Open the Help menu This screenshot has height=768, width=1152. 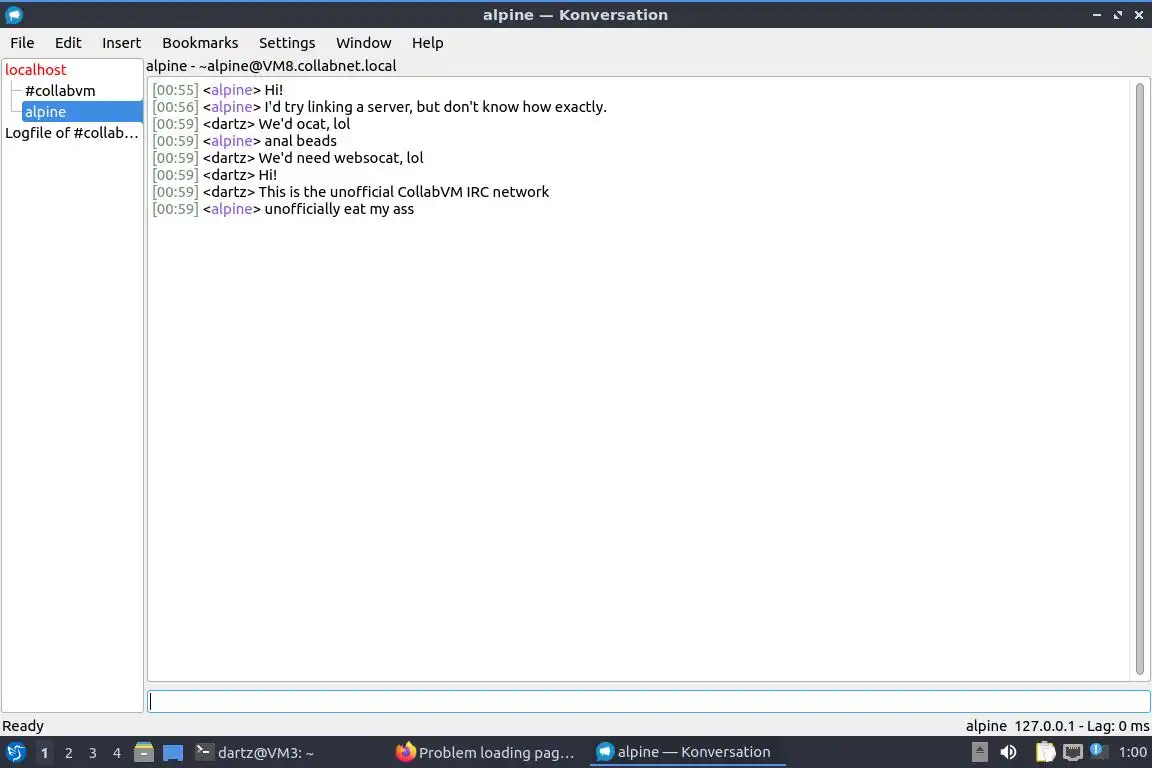tap(428, 43)
